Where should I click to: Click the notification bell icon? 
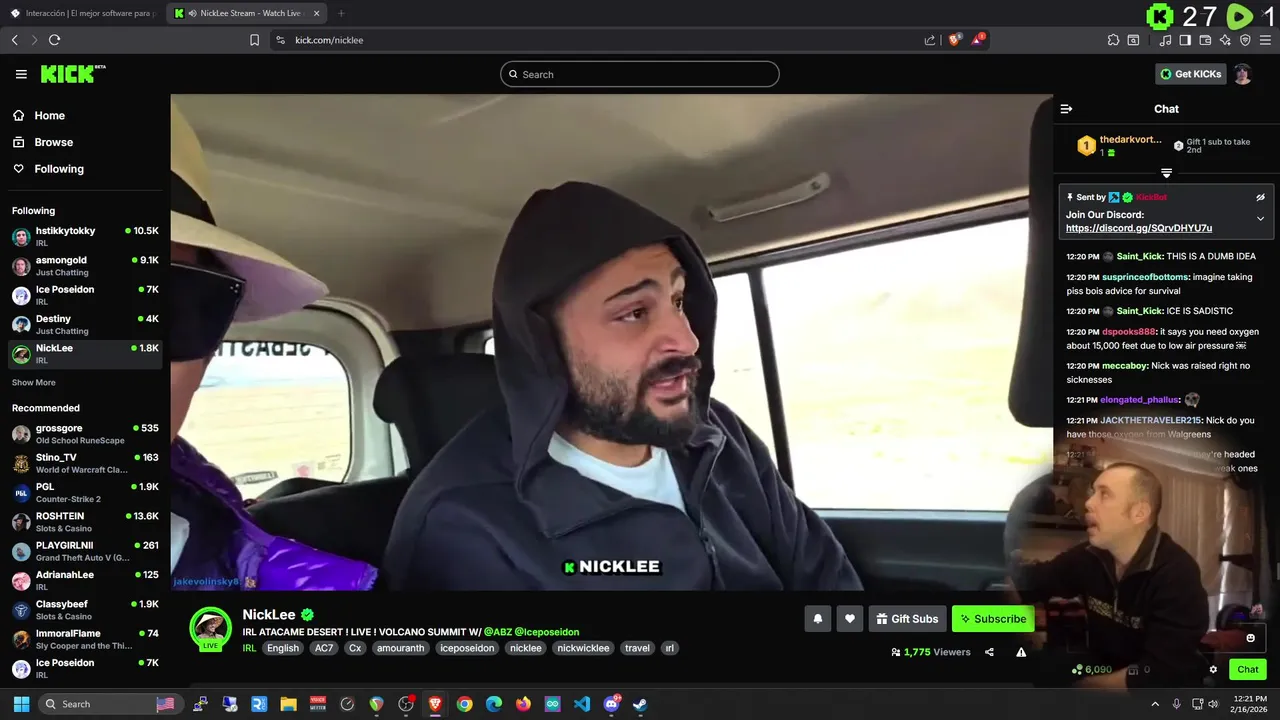pyautogui.click(x=817, y=619)
